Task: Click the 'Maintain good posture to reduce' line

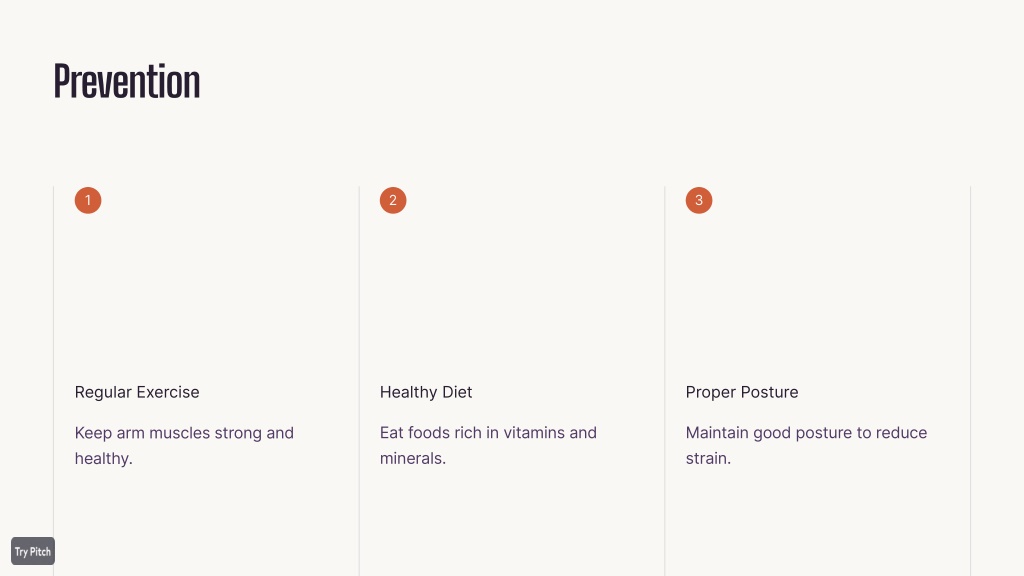Action: click(807, 433)
